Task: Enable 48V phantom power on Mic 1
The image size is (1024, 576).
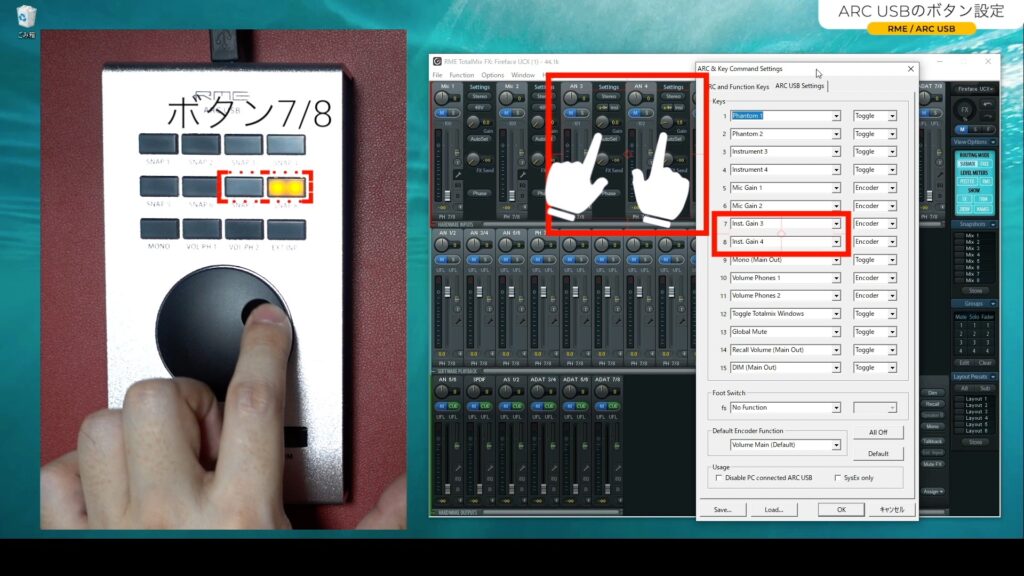Action: click(479, 107)
